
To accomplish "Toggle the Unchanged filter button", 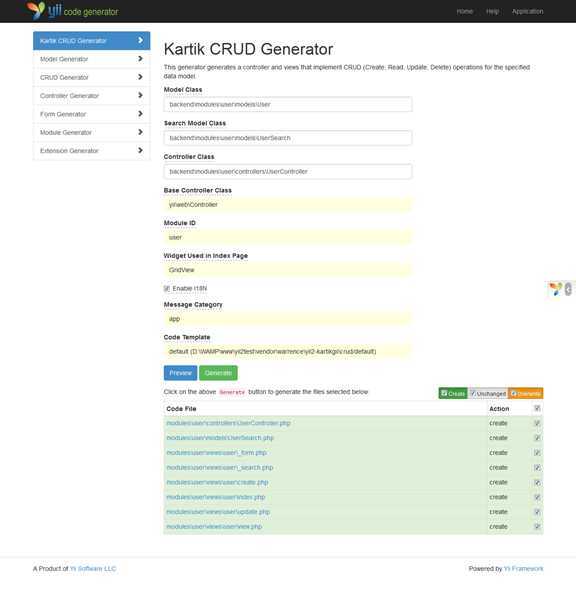I will tap(488, 393).
